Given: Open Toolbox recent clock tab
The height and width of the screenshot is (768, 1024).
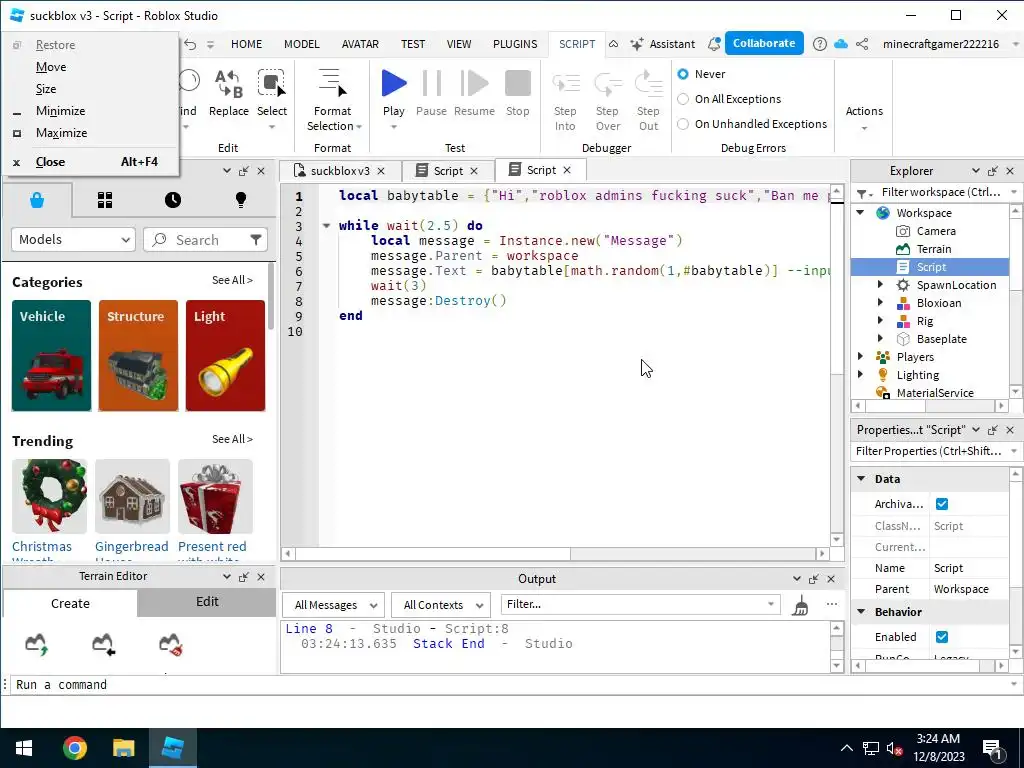Looking at the screenshot, I should [x=173, y=200].
